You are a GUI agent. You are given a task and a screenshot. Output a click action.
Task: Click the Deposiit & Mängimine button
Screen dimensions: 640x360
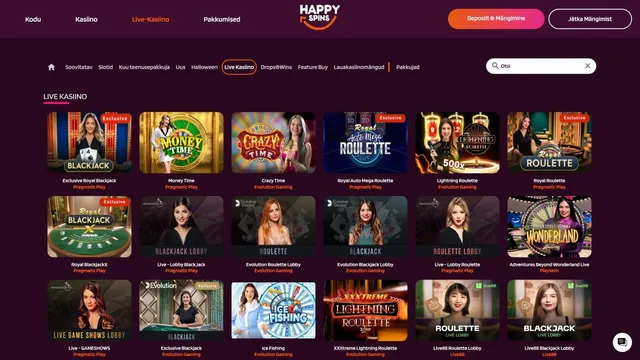point(496,19)
